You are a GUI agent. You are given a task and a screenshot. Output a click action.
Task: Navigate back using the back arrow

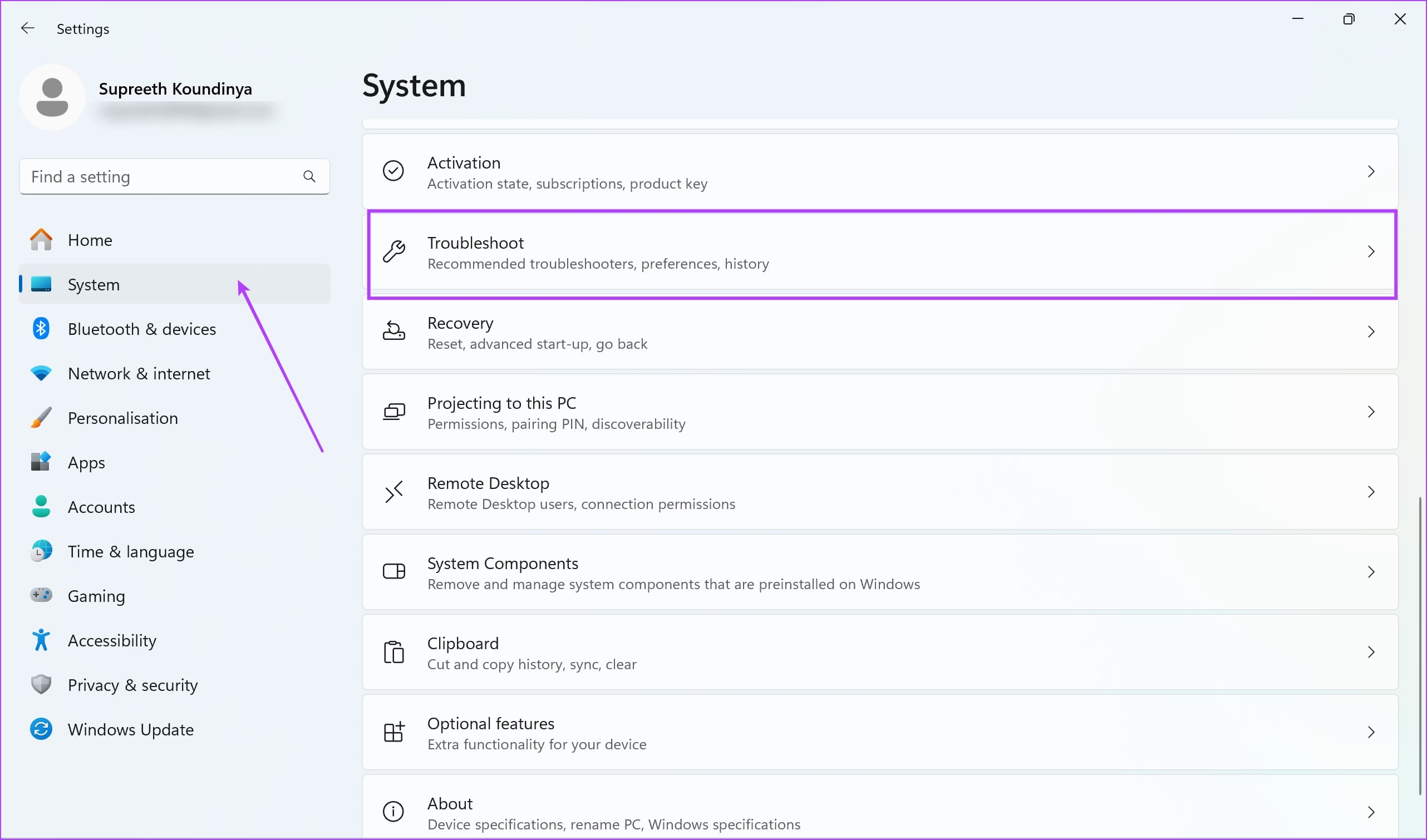(28, 28)
